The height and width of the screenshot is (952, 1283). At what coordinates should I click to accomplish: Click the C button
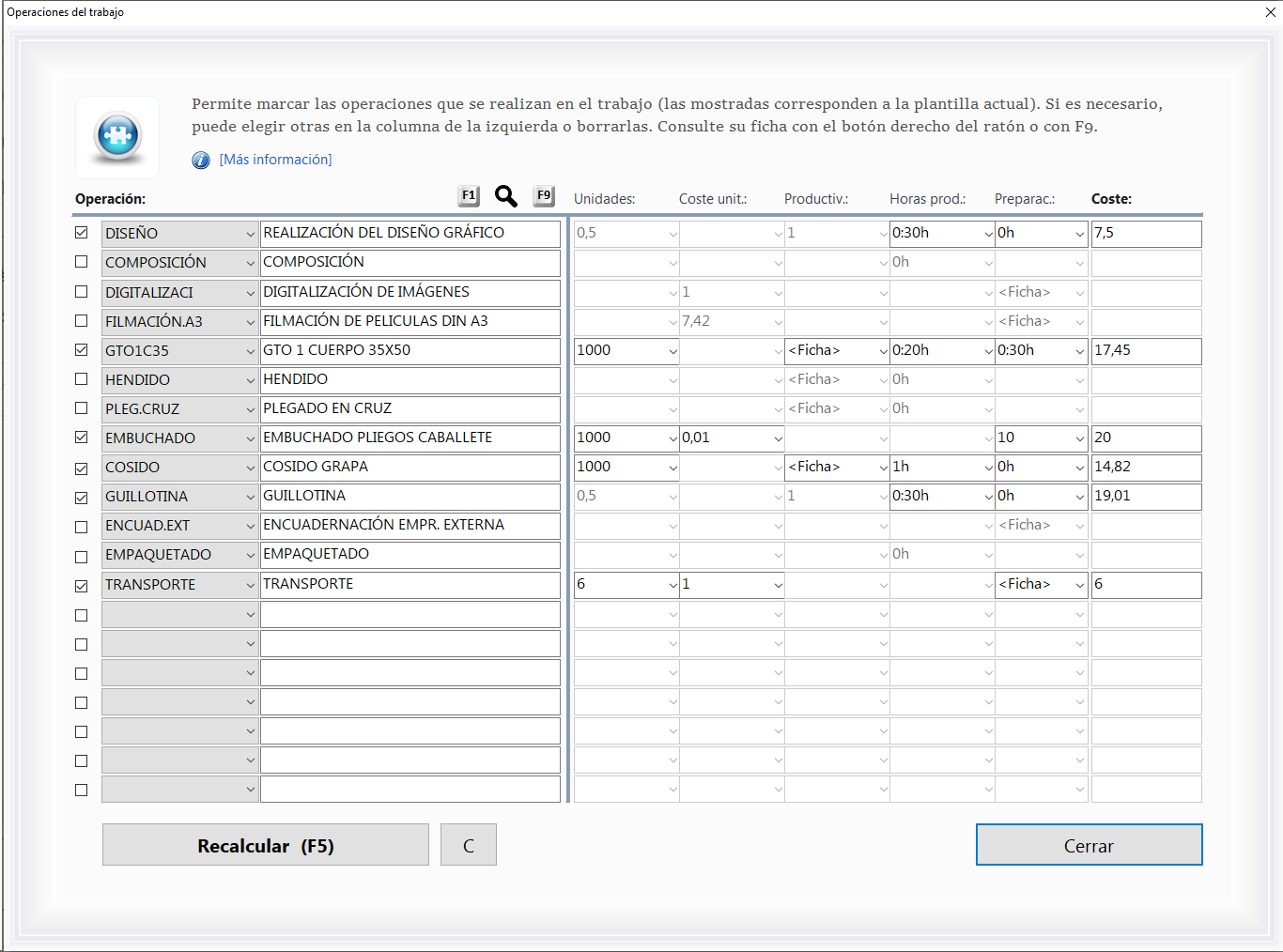tap(469, 845)
